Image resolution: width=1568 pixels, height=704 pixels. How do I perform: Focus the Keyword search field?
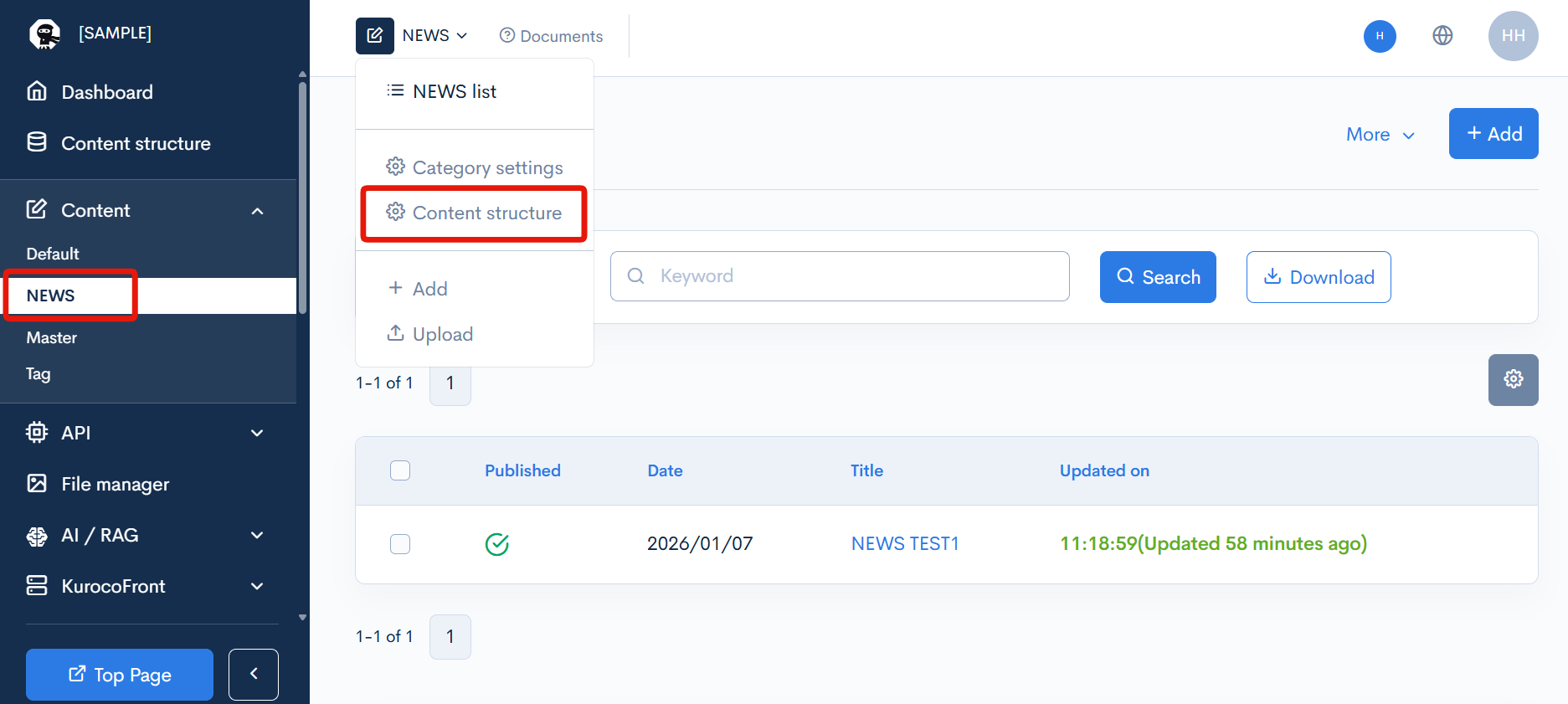click(x=840, y=276)
